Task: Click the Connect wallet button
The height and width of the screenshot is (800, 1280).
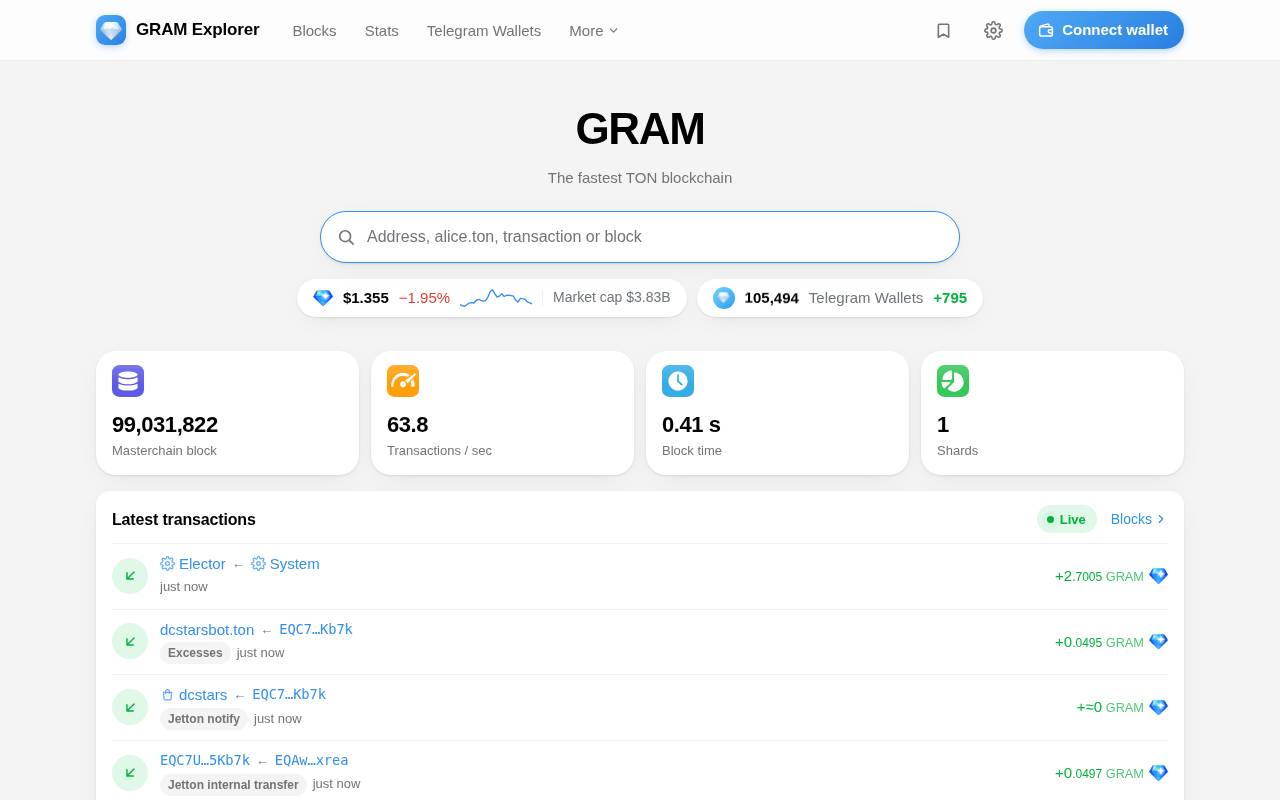Action: point(1104,30)
